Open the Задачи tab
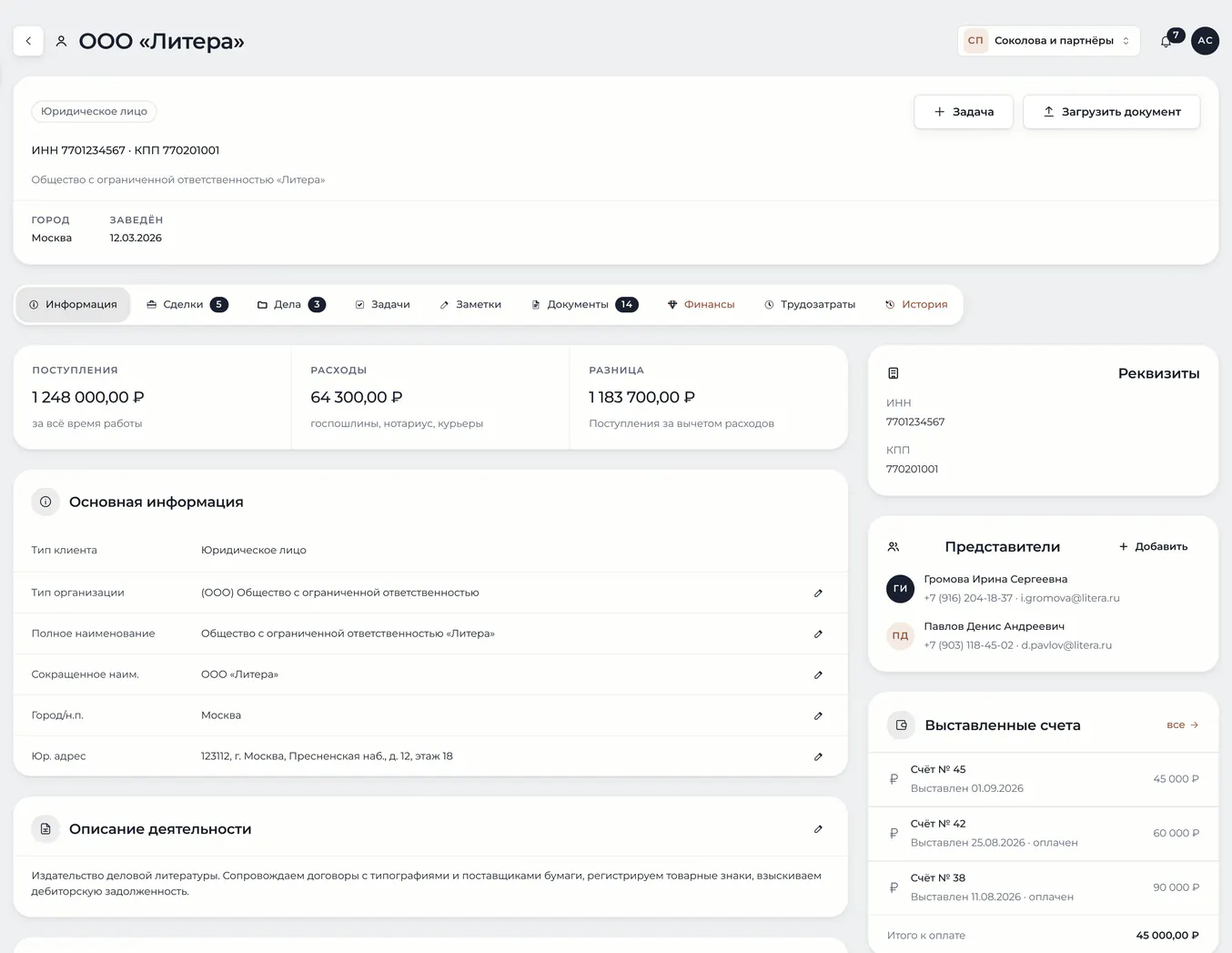Screen dimensions: 1232x953 (x=382, y=304)
